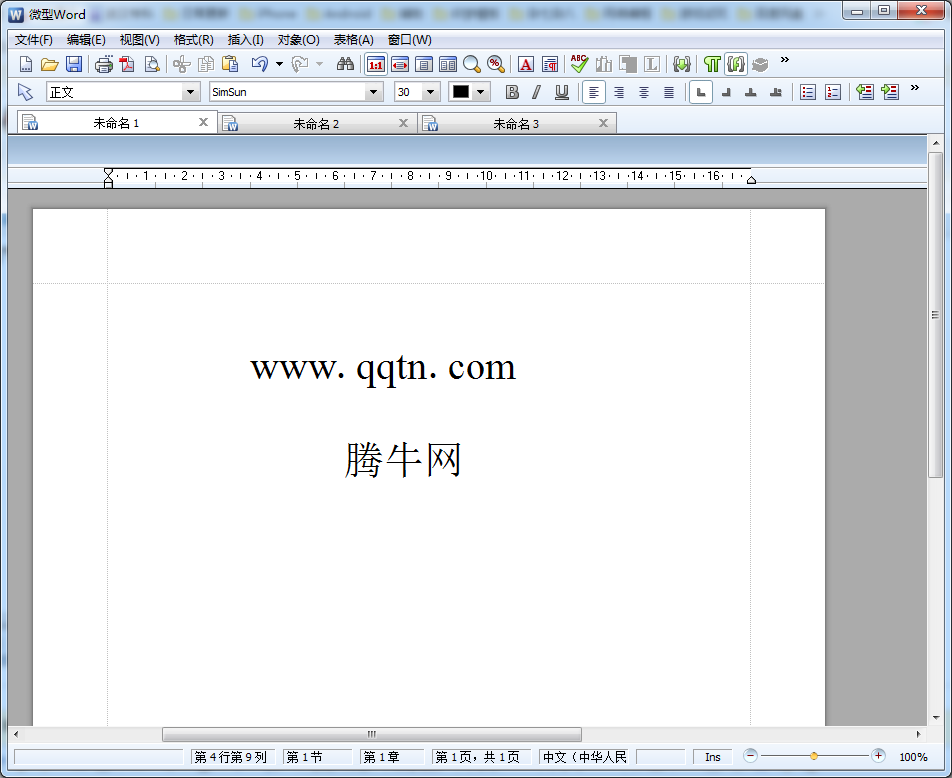The width and height of the screenshot is (952, 778).
Task: Click the binoculars Find icon
Action: (345, 65)
